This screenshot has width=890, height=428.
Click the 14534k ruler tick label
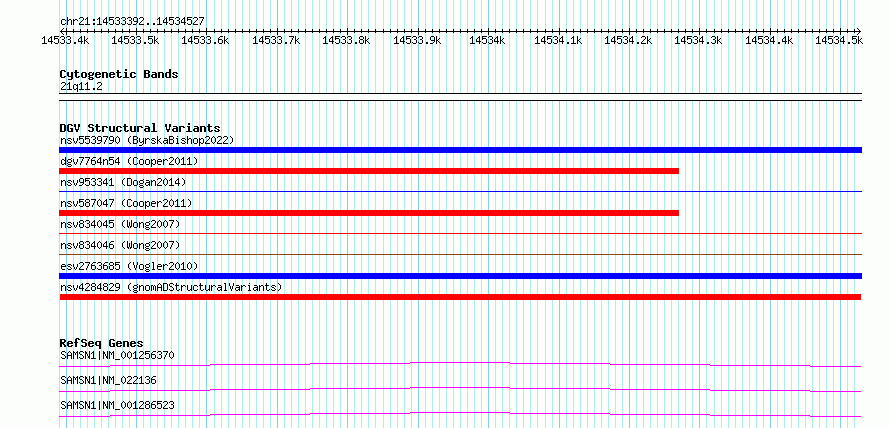click(488, 40)
